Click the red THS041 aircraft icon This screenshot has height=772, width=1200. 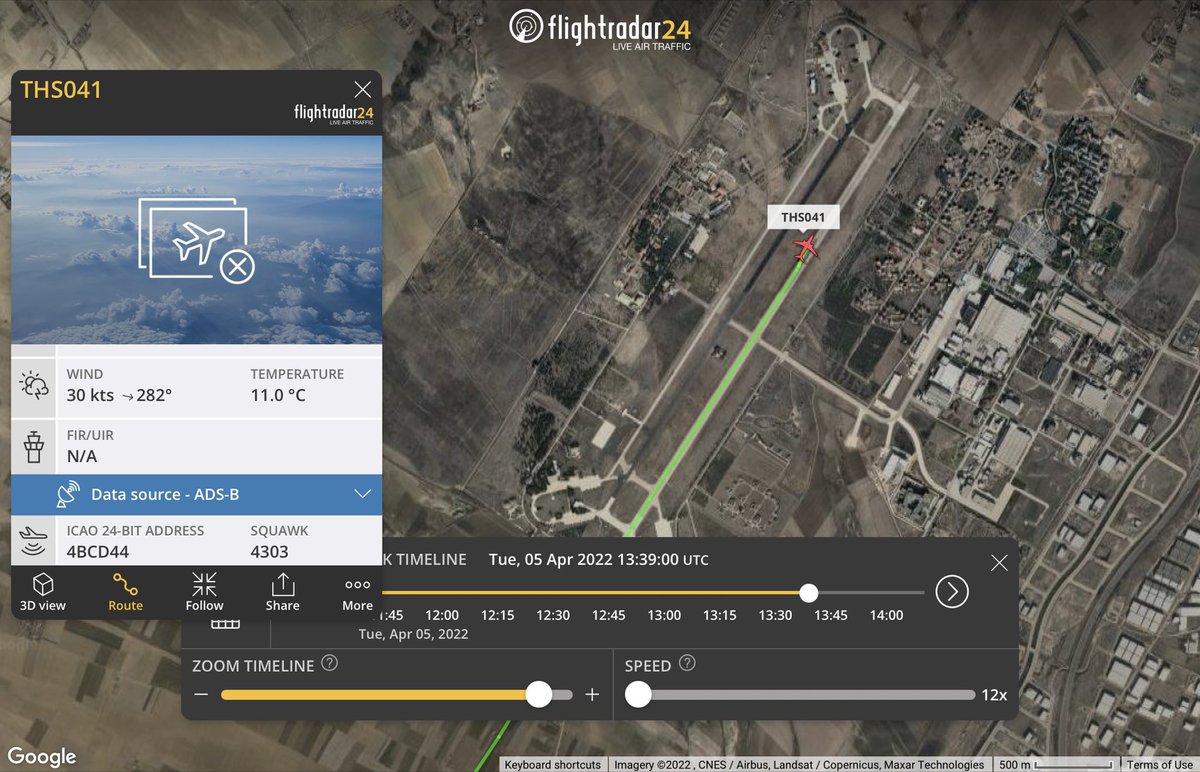point(806,248)
